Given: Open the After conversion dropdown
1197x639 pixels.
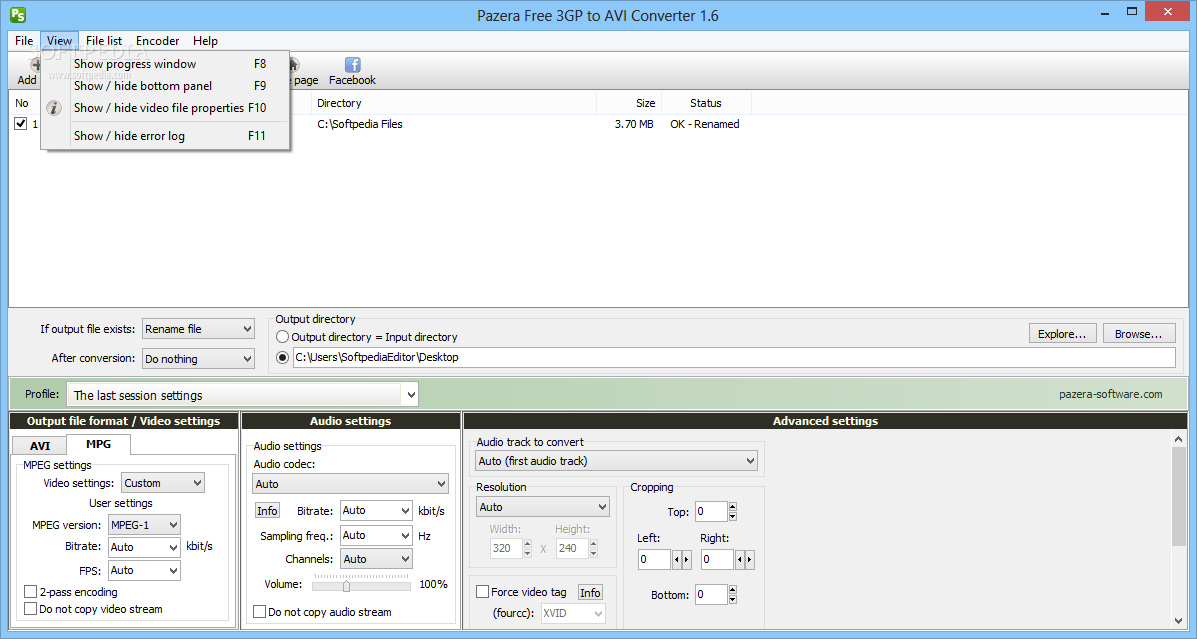Looking at the screenshot, I should tap(198, 359).
